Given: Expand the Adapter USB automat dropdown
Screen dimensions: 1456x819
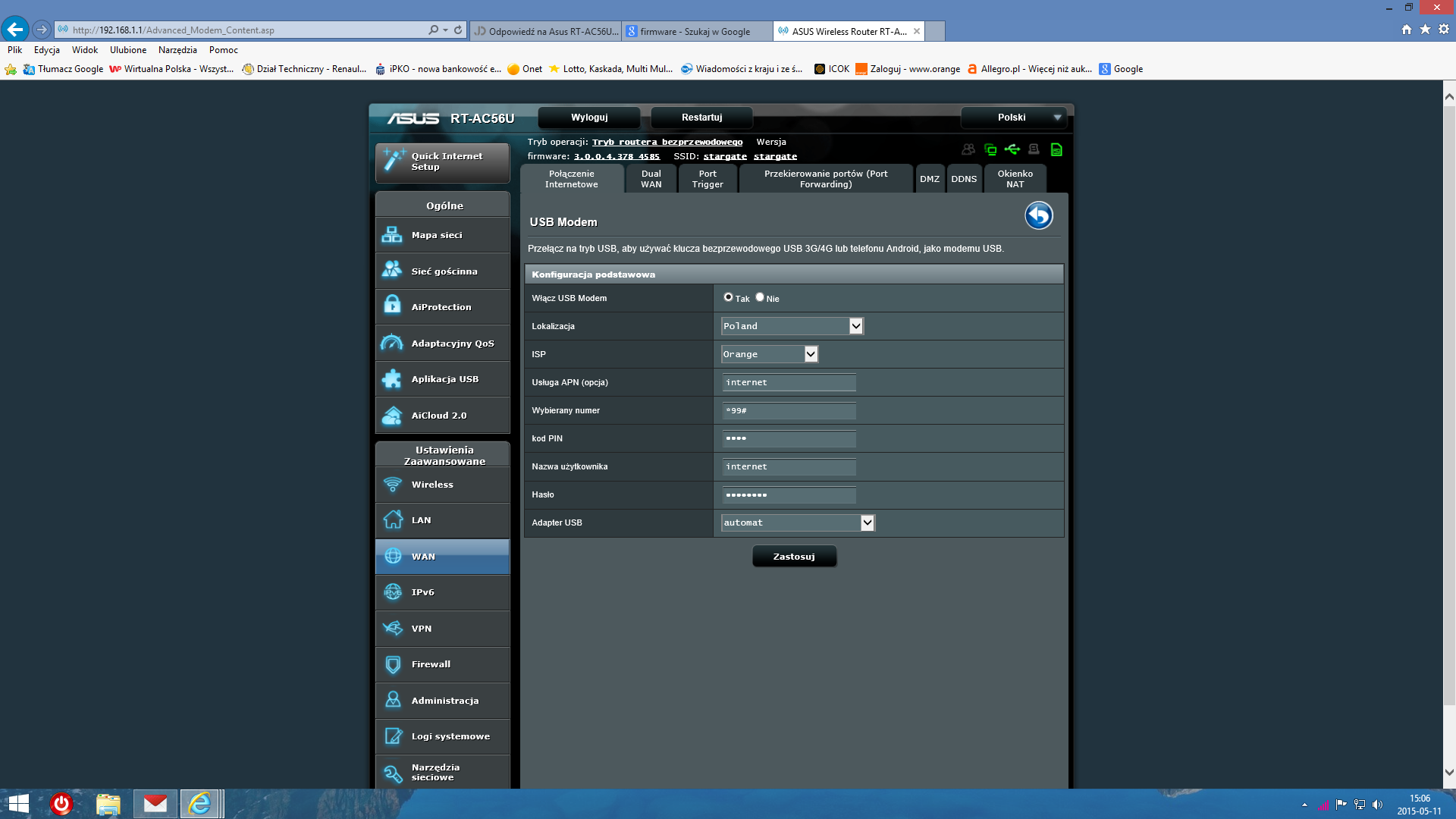Looking at the screenshot, I should tap(867, 522).
